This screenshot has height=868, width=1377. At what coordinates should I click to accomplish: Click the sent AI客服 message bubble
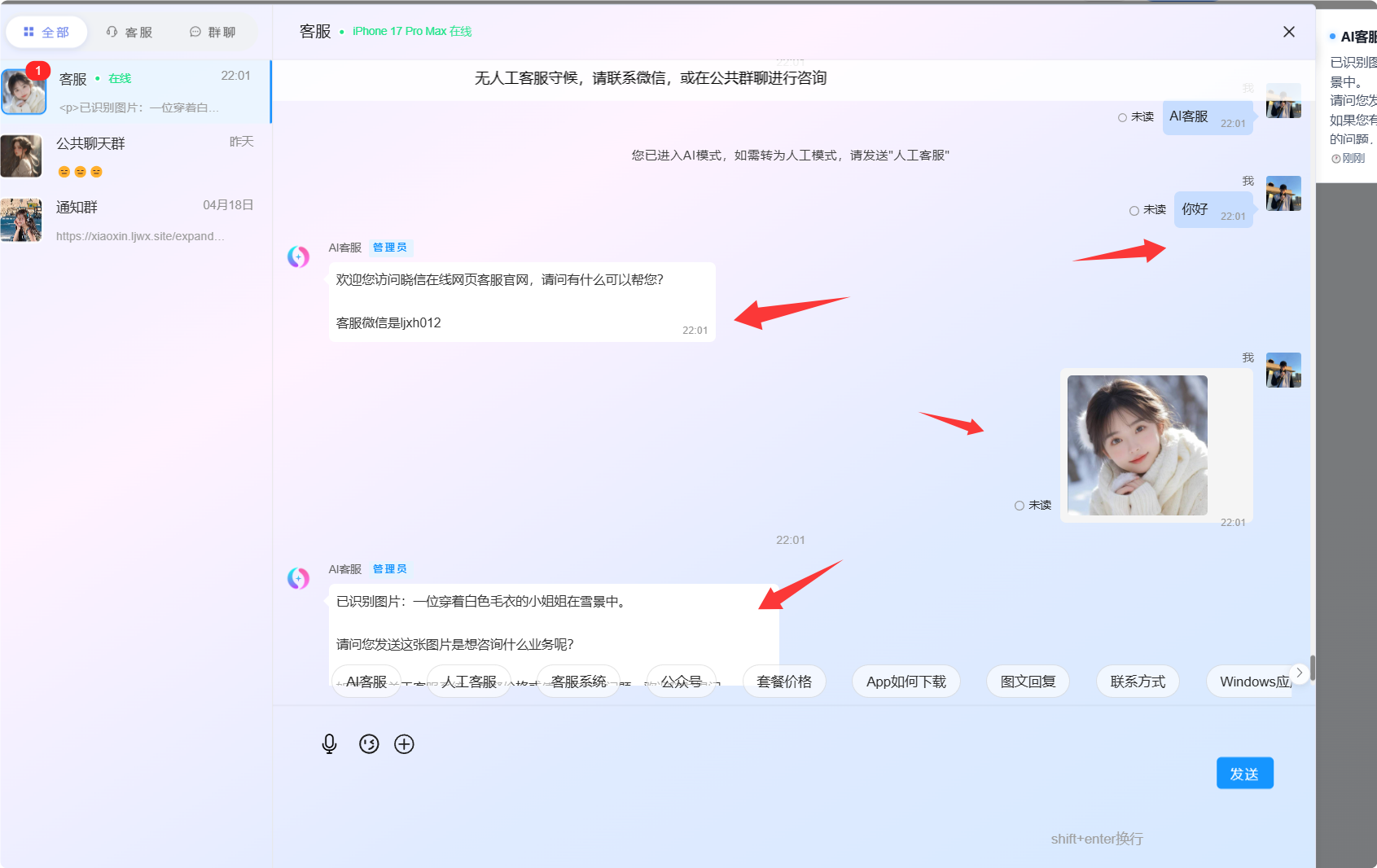point(1208,117)
